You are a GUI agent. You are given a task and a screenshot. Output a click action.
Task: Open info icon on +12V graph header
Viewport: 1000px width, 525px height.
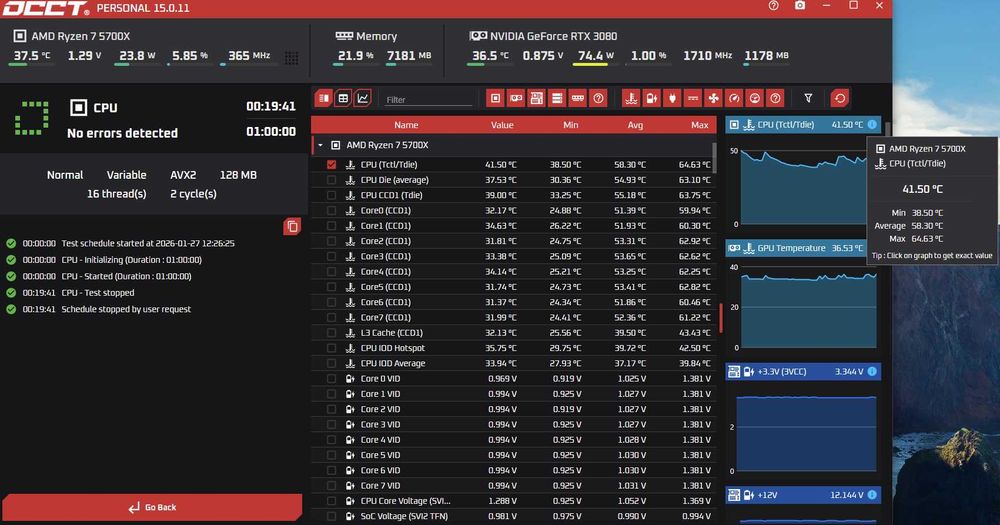872,495
